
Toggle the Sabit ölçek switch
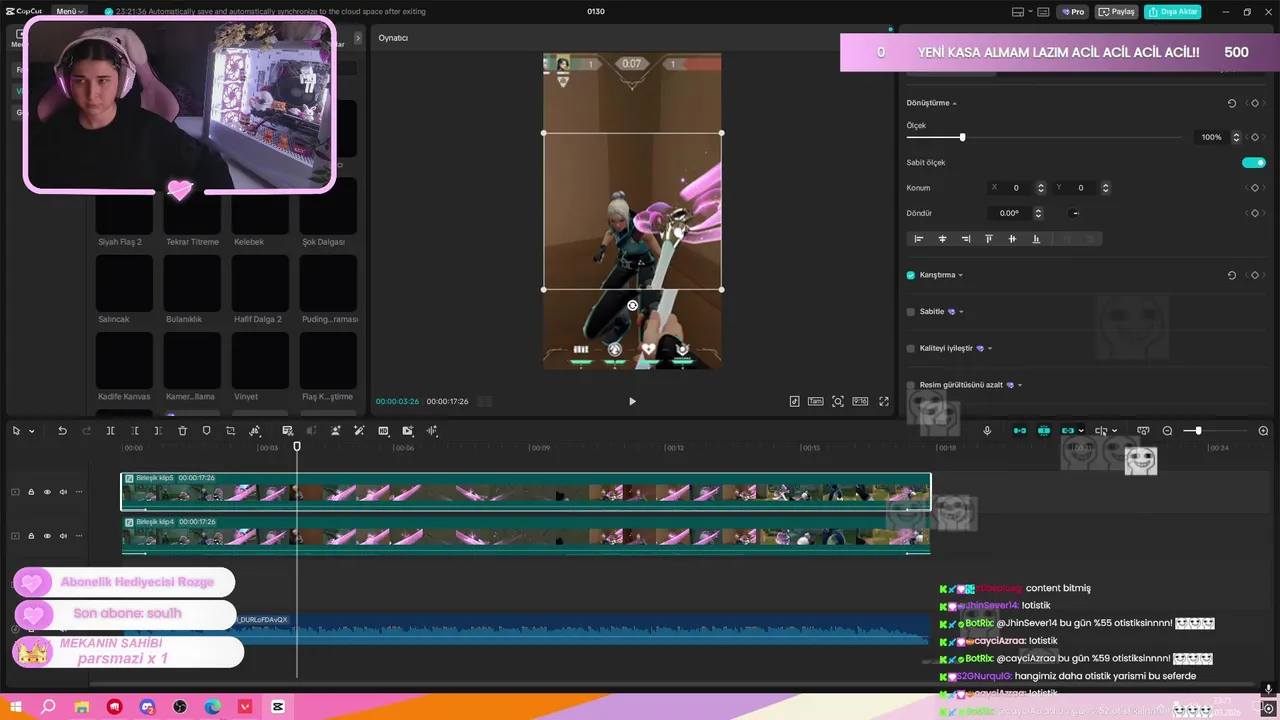tap(1253, 162)
